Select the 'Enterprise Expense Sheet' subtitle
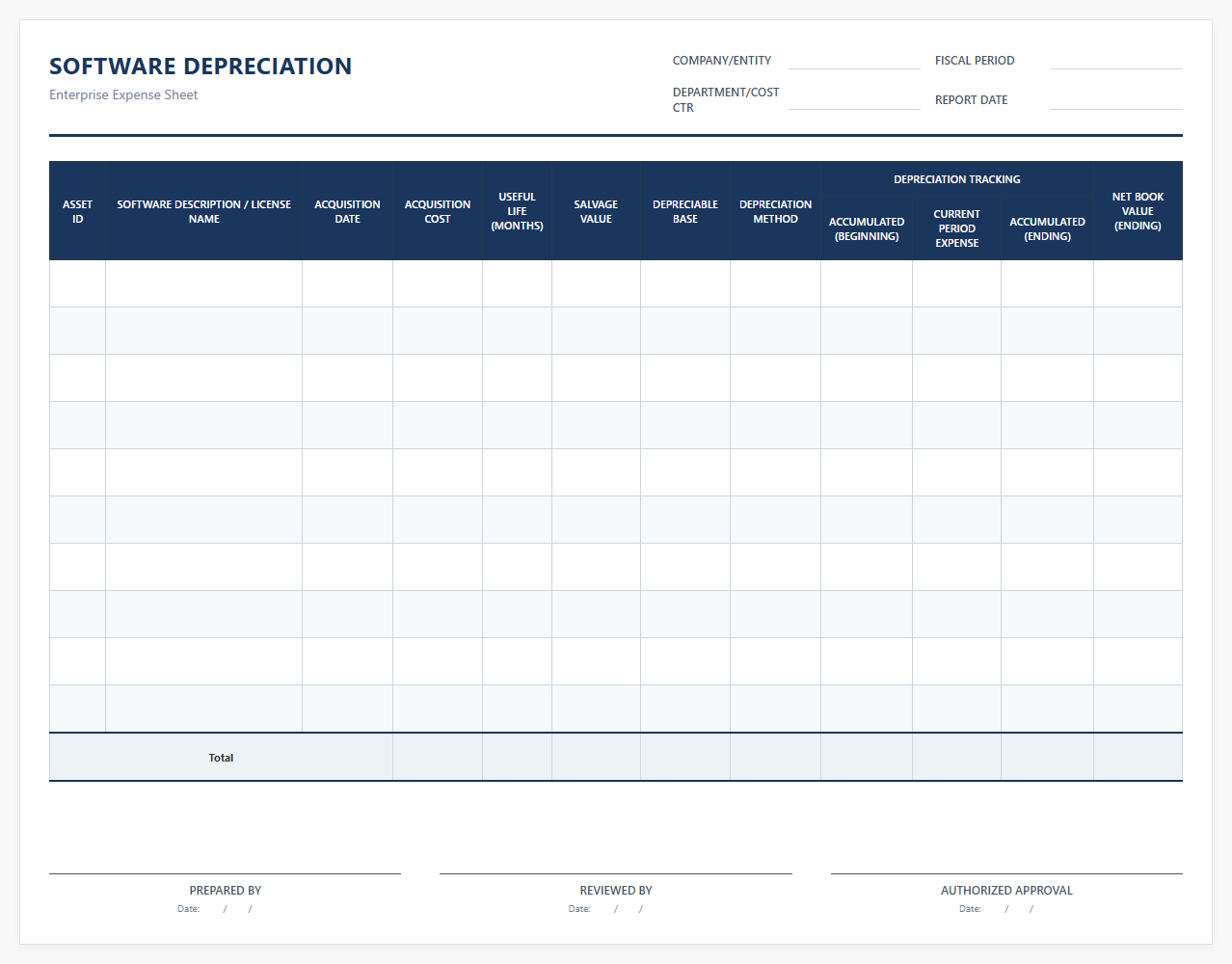This screenshot has height=964, width=1232. click(123, 94)
